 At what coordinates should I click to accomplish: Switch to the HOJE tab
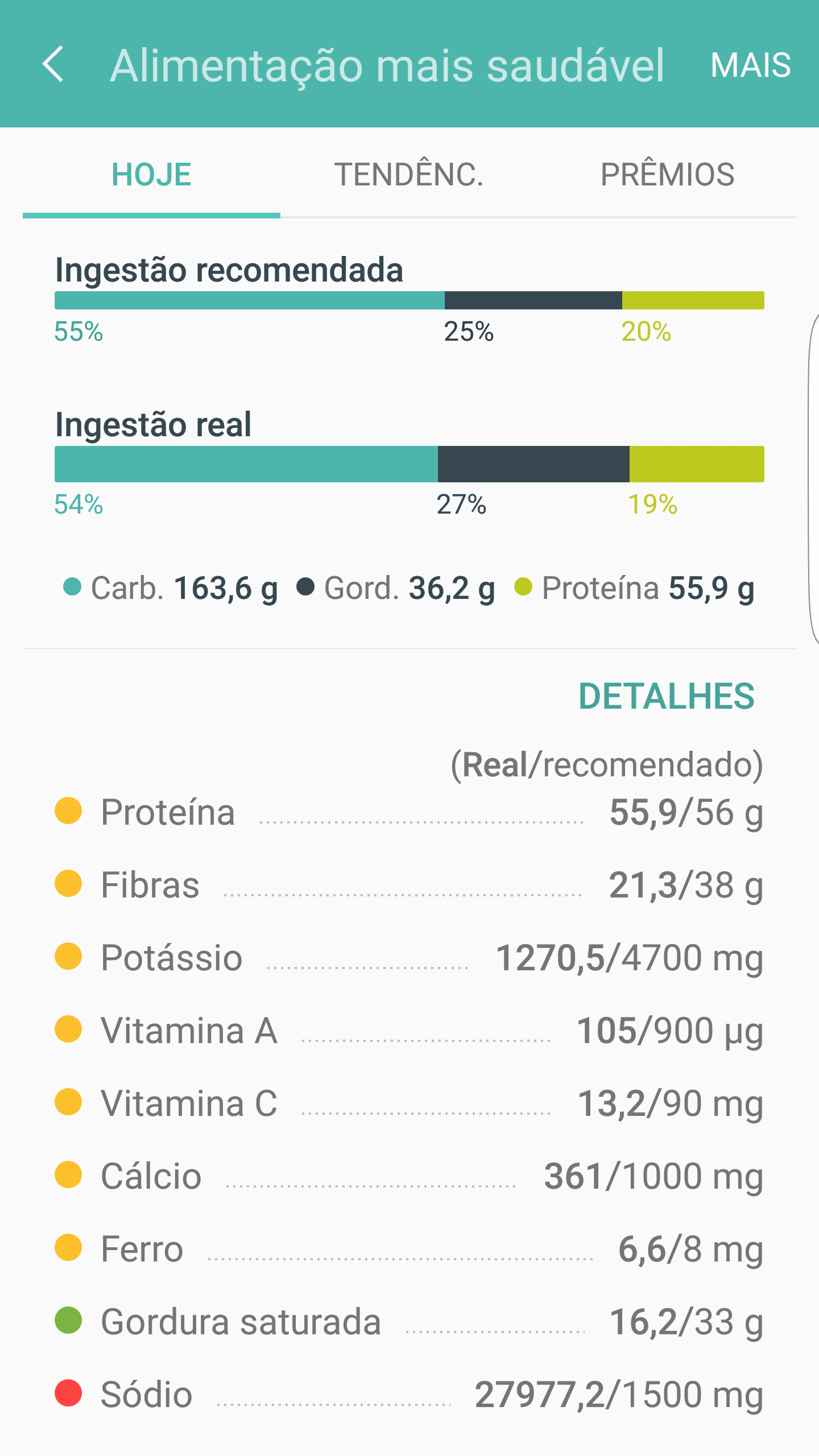click(x=151, y=175)
